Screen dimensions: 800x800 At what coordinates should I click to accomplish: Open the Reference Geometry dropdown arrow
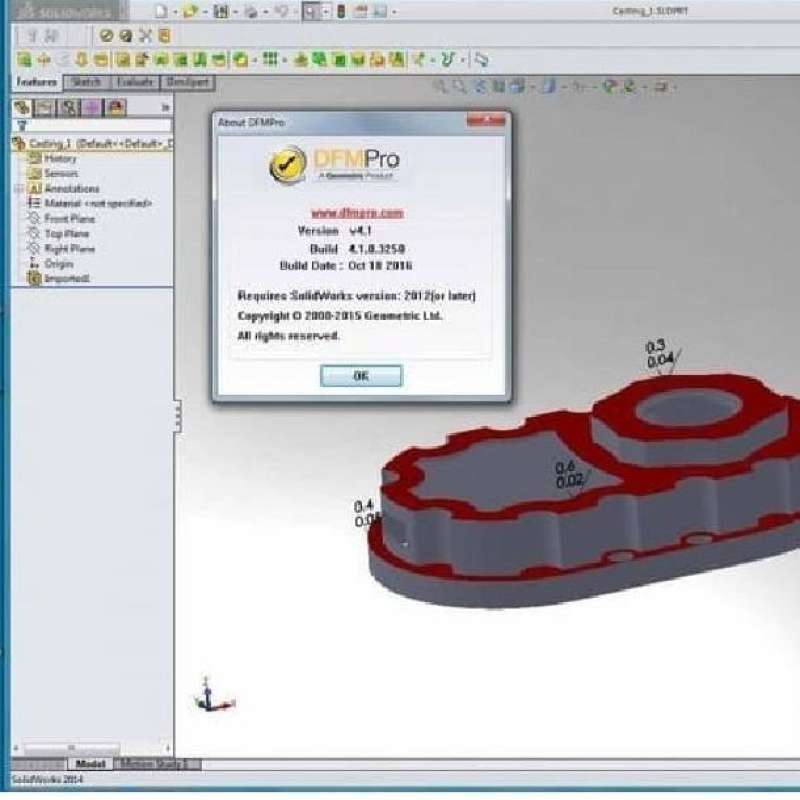(433, 61)
